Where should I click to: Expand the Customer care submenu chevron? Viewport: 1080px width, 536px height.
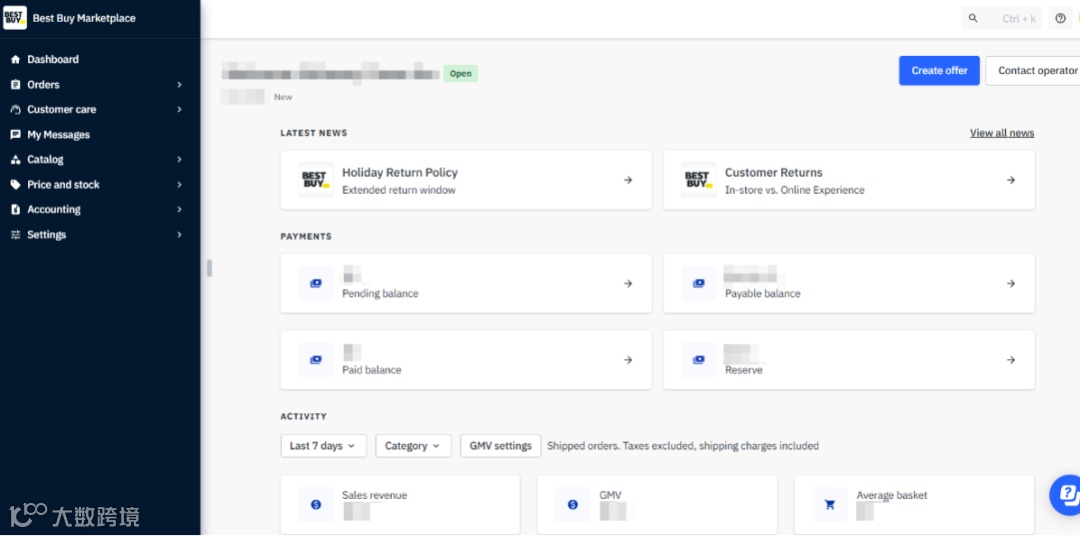click(x=179, y=110)
